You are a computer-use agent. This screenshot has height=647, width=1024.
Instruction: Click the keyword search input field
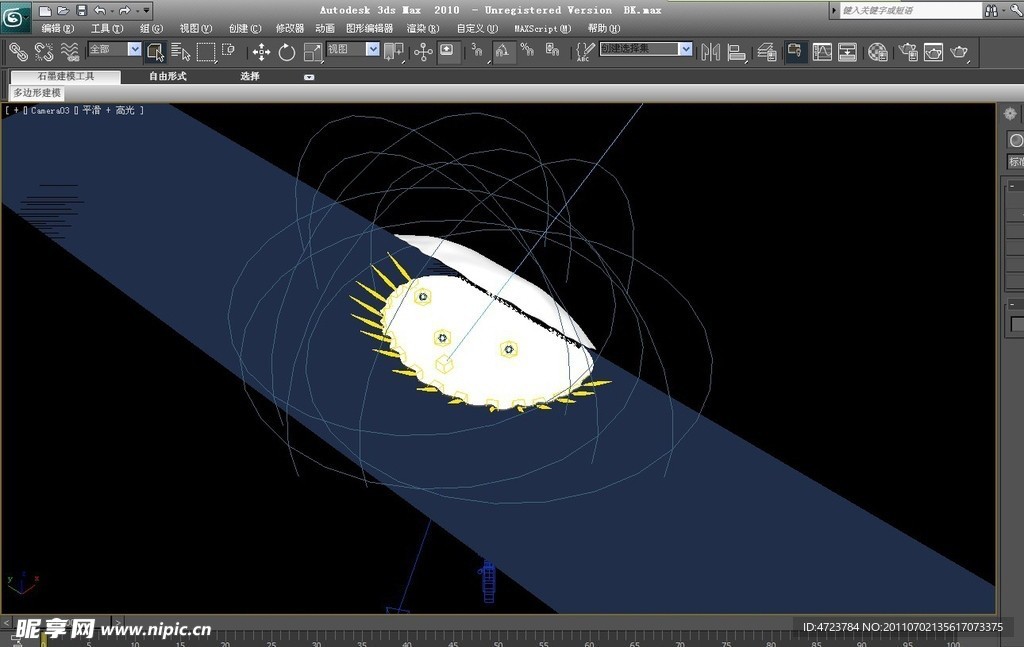coord(910,10)
